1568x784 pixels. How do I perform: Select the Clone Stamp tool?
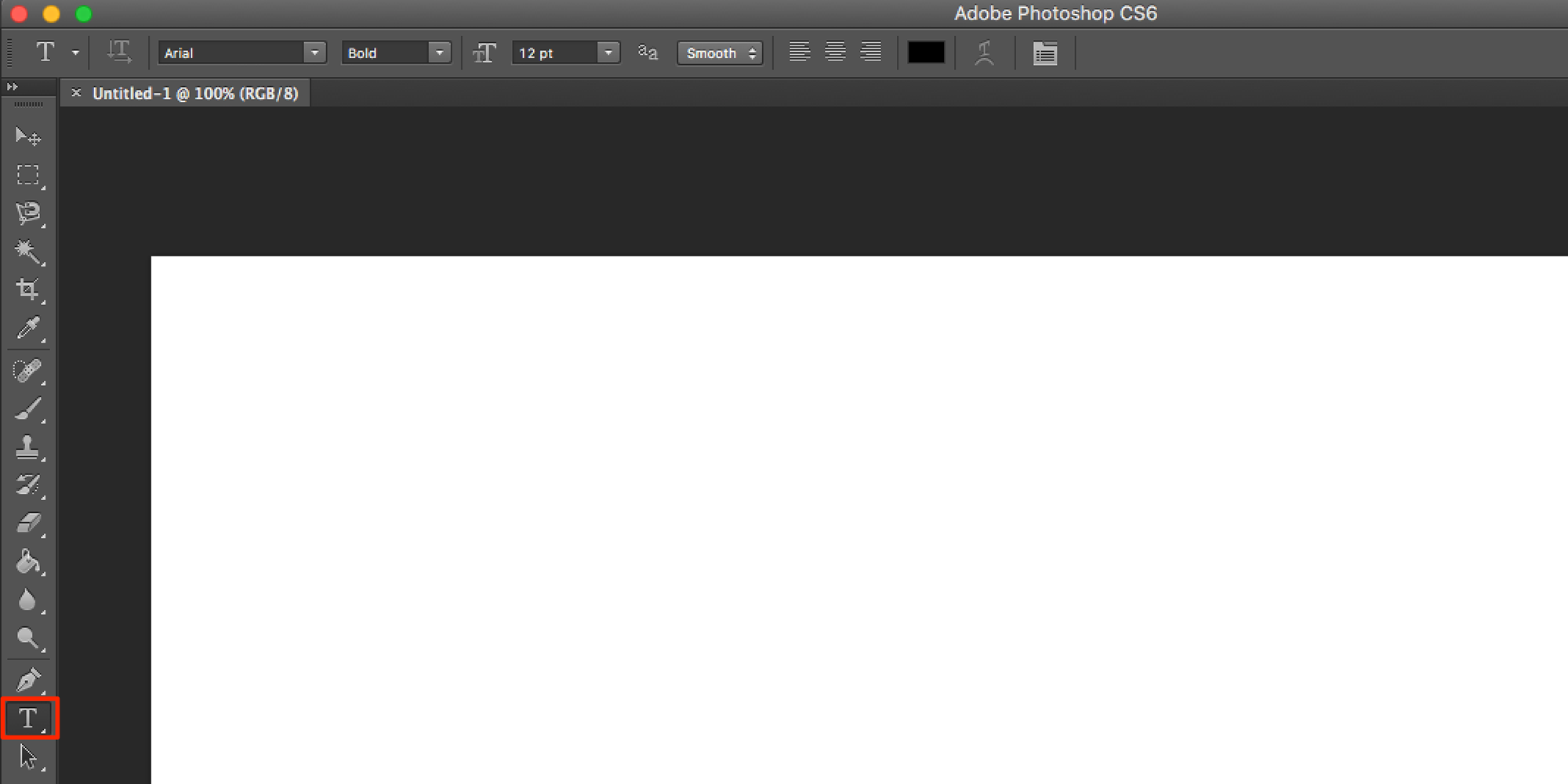pos(28,447)
